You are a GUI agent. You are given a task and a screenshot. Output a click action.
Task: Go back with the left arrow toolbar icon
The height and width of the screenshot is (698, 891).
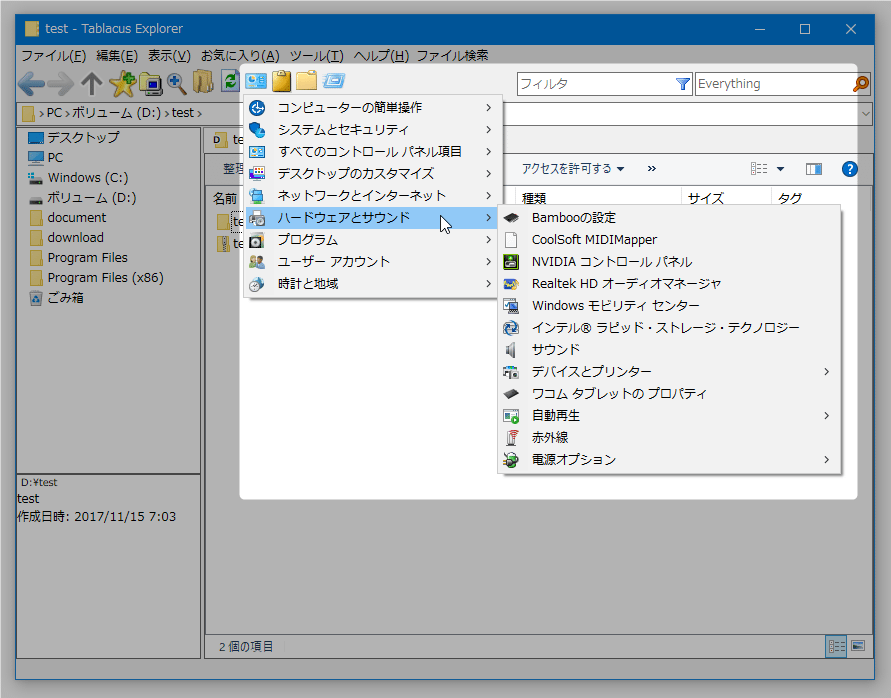coord(31,84)
